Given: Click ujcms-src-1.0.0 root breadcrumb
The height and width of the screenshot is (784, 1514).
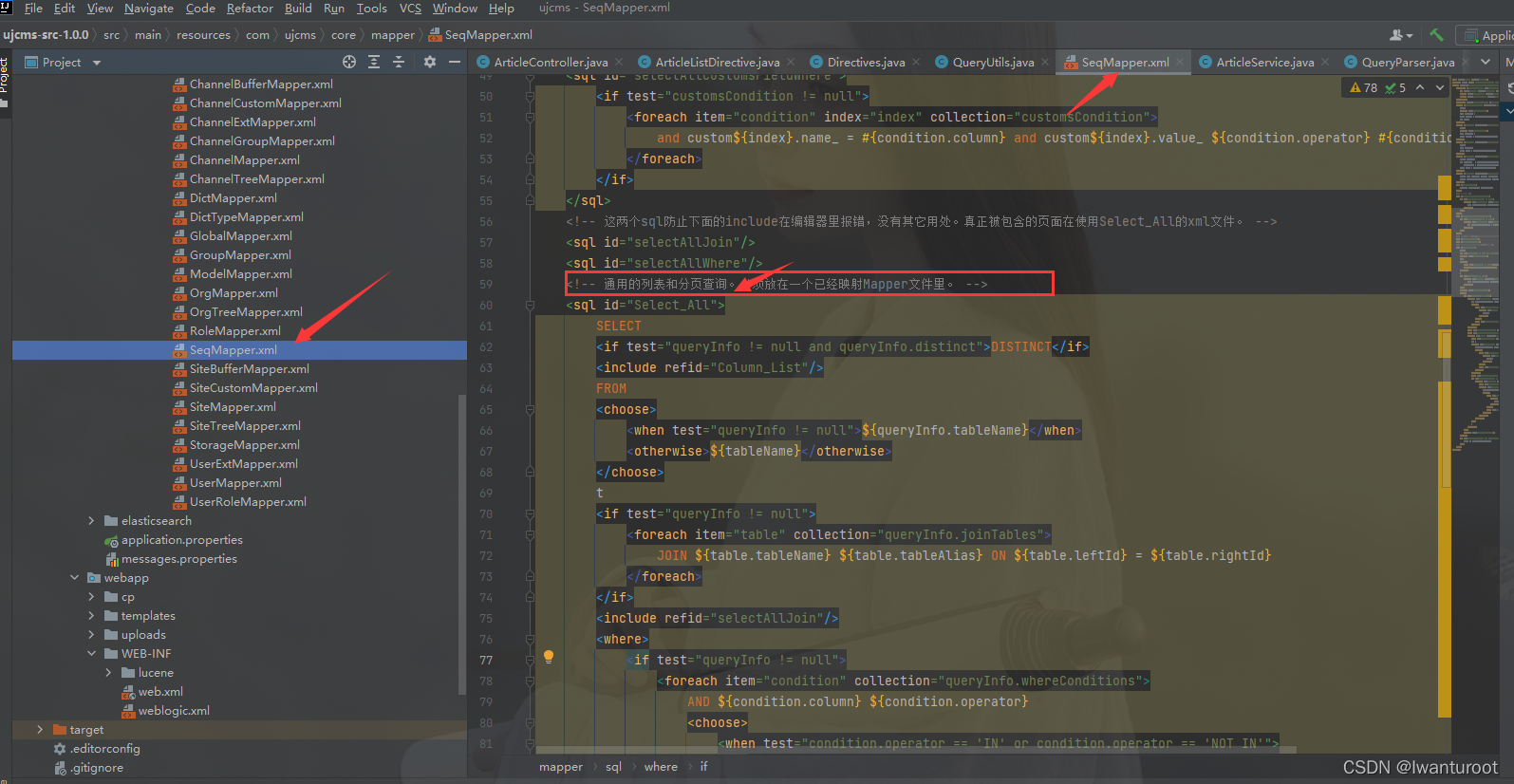Looking at the screenshot, I should (x=46, y=35).
